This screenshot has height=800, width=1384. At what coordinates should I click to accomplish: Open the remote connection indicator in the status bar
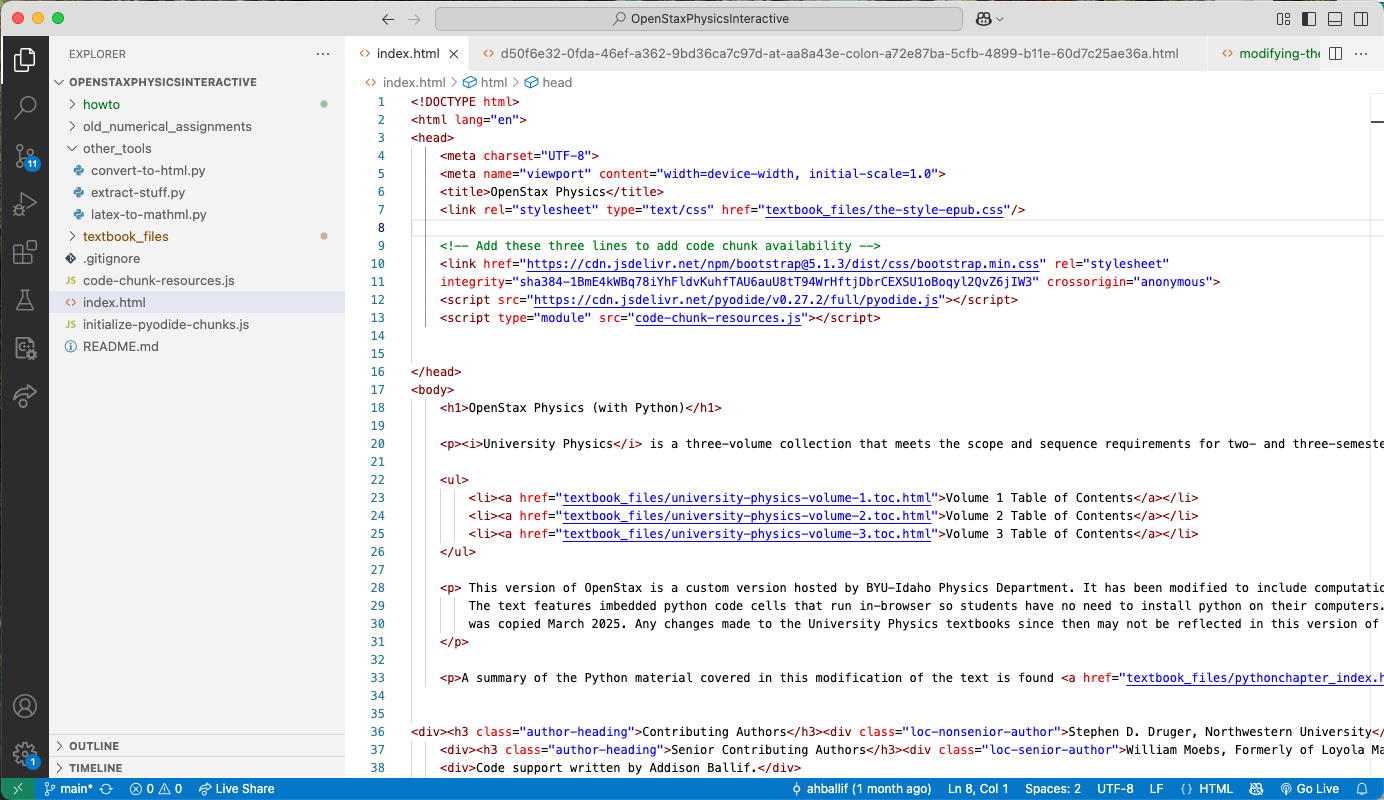tap(16, 788)
